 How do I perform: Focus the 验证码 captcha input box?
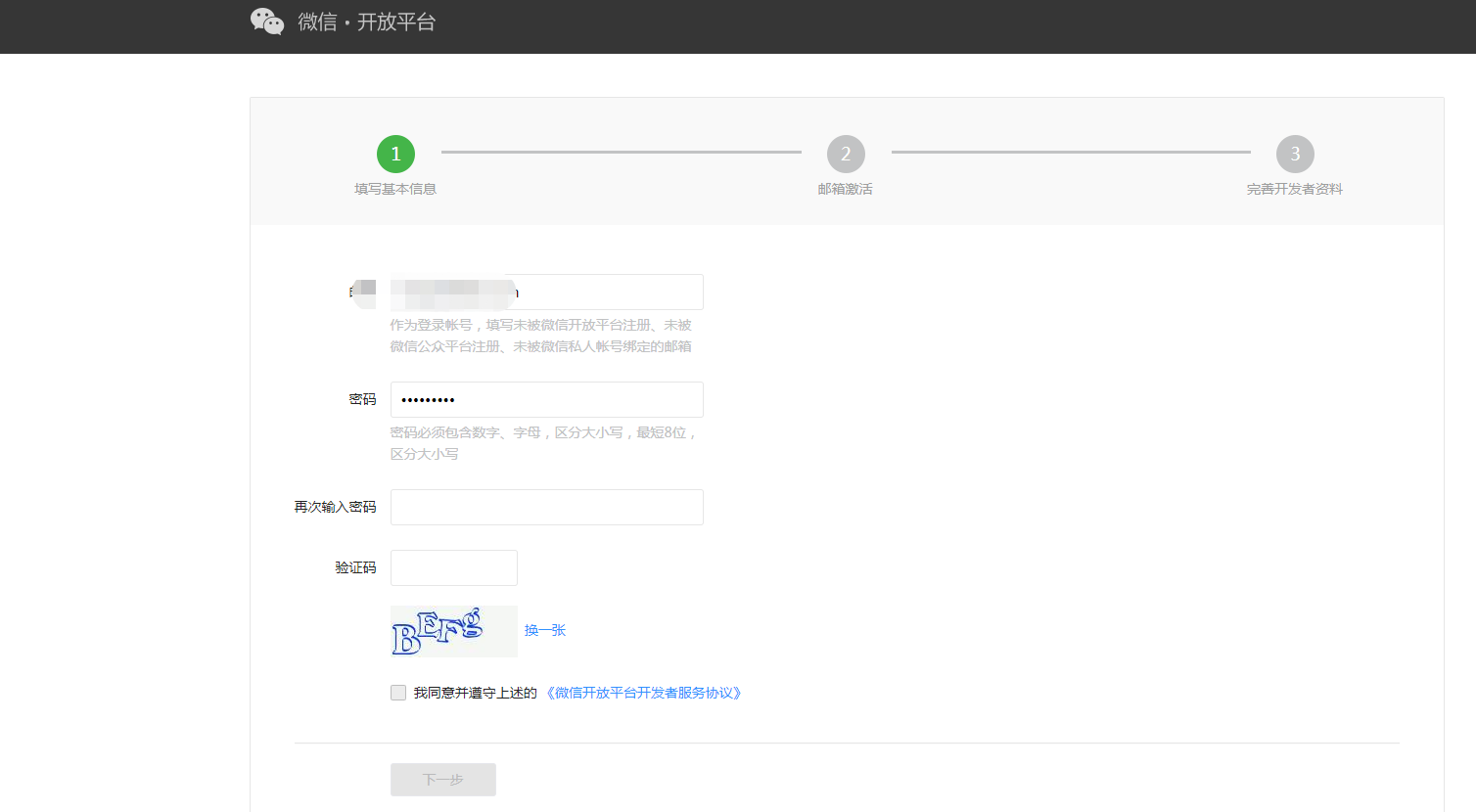[x=454, y=567]
